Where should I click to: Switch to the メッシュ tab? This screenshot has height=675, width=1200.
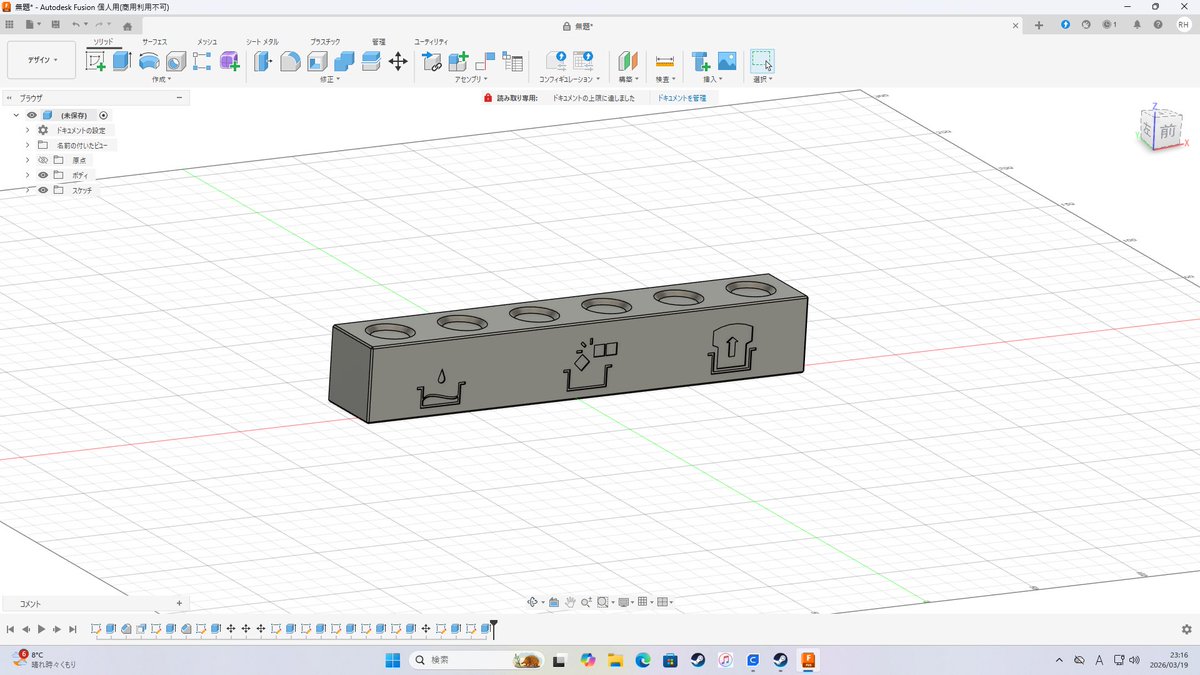coord(208,41)
